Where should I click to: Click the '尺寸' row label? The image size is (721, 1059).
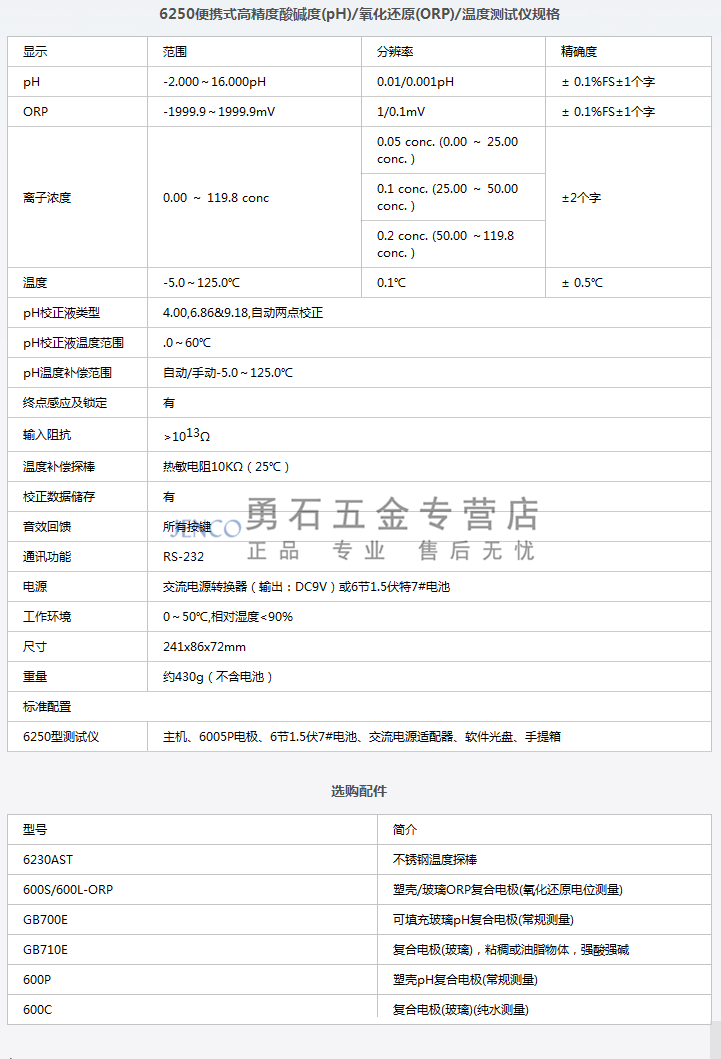(x=35, y=647)
